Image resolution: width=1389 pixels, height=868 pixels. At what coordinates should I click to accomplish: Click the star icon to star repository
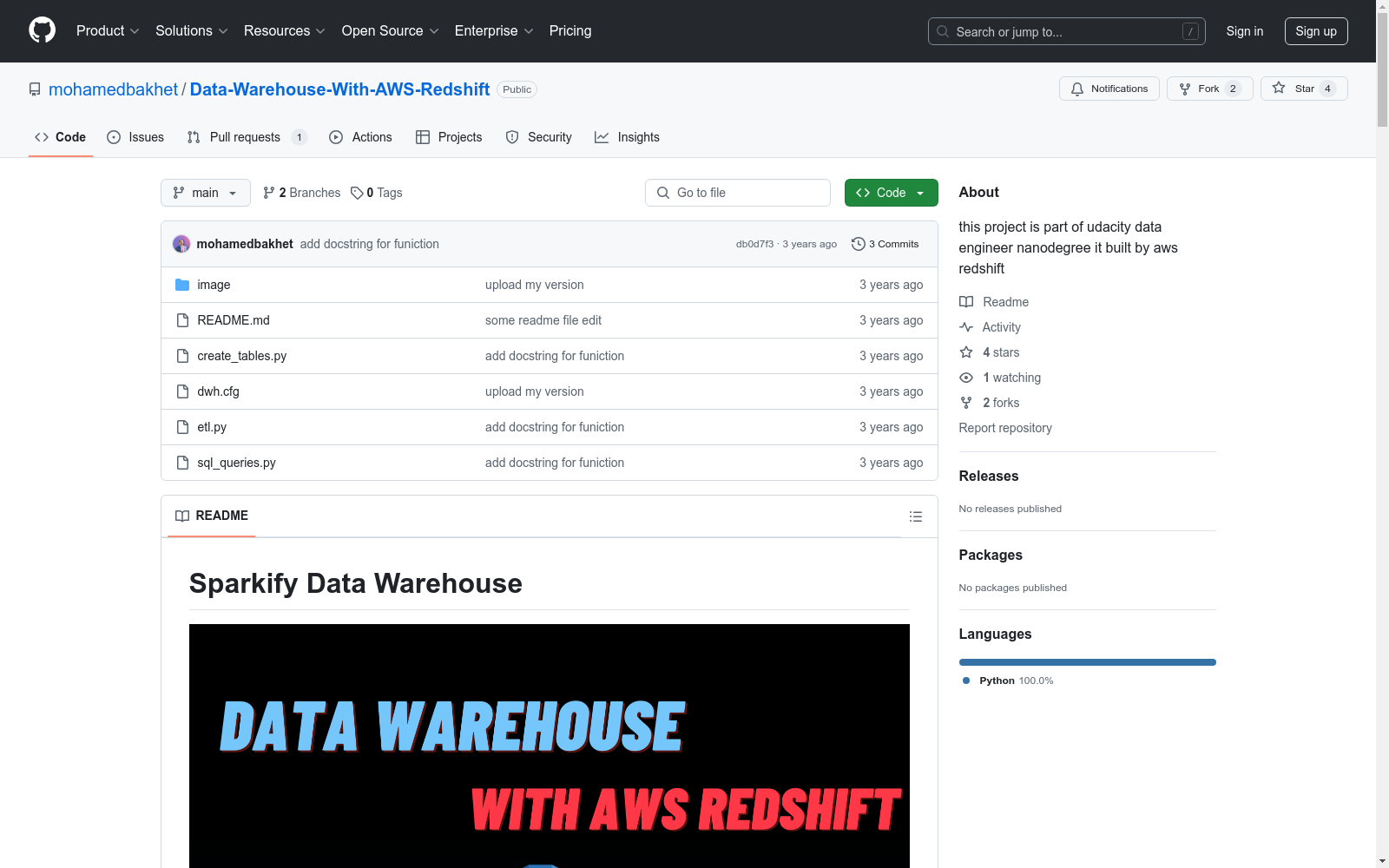click(x=1279, y=88)
